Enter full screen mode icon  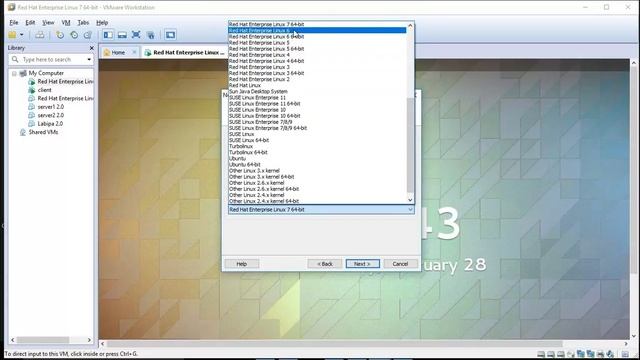pos(136,35)
